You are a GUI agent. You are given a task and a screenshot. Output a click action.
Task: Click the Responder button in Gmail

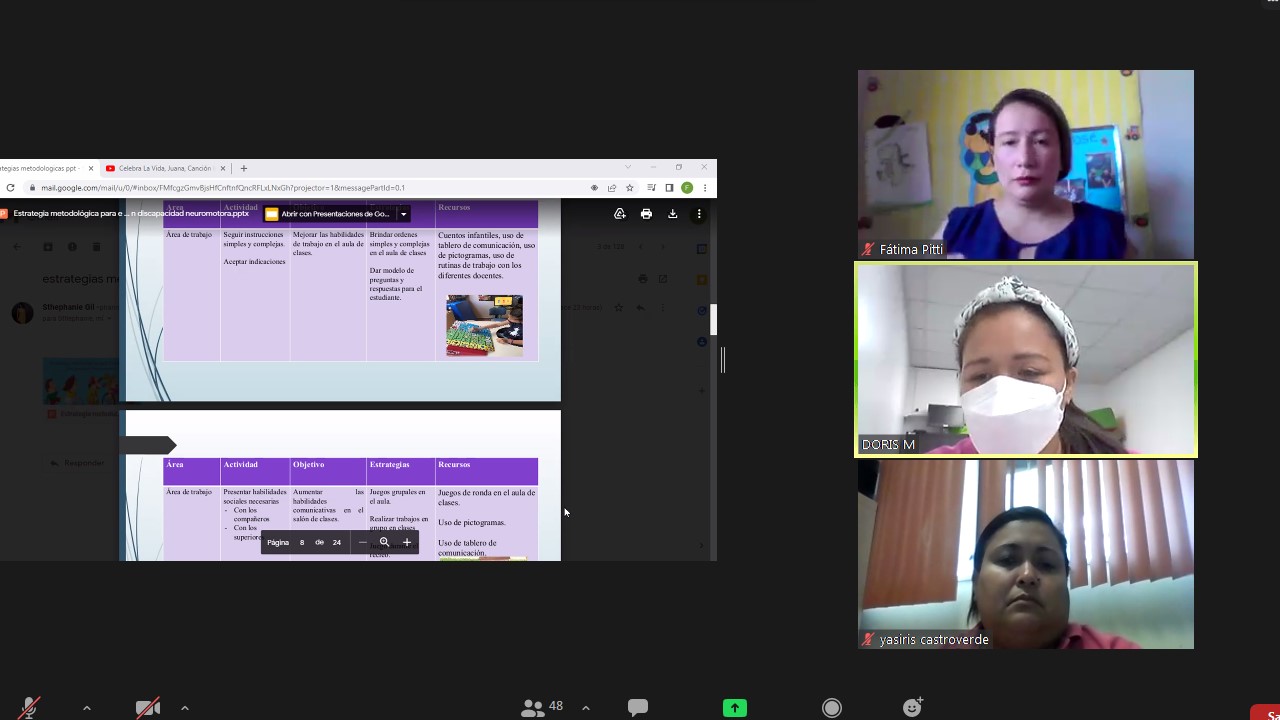coord(77,463)
